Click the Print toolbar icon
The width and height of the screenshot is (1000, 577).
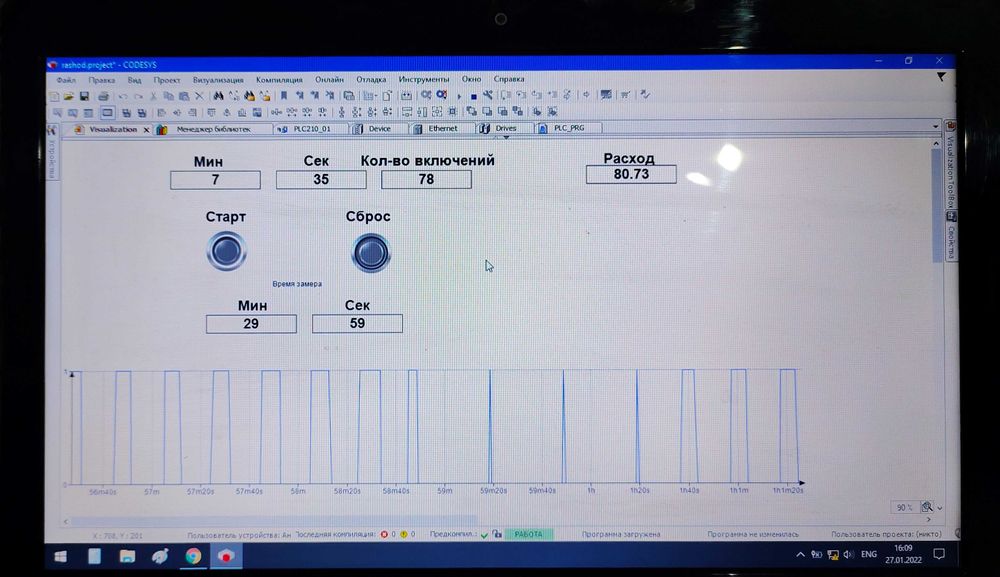point(103,96)
